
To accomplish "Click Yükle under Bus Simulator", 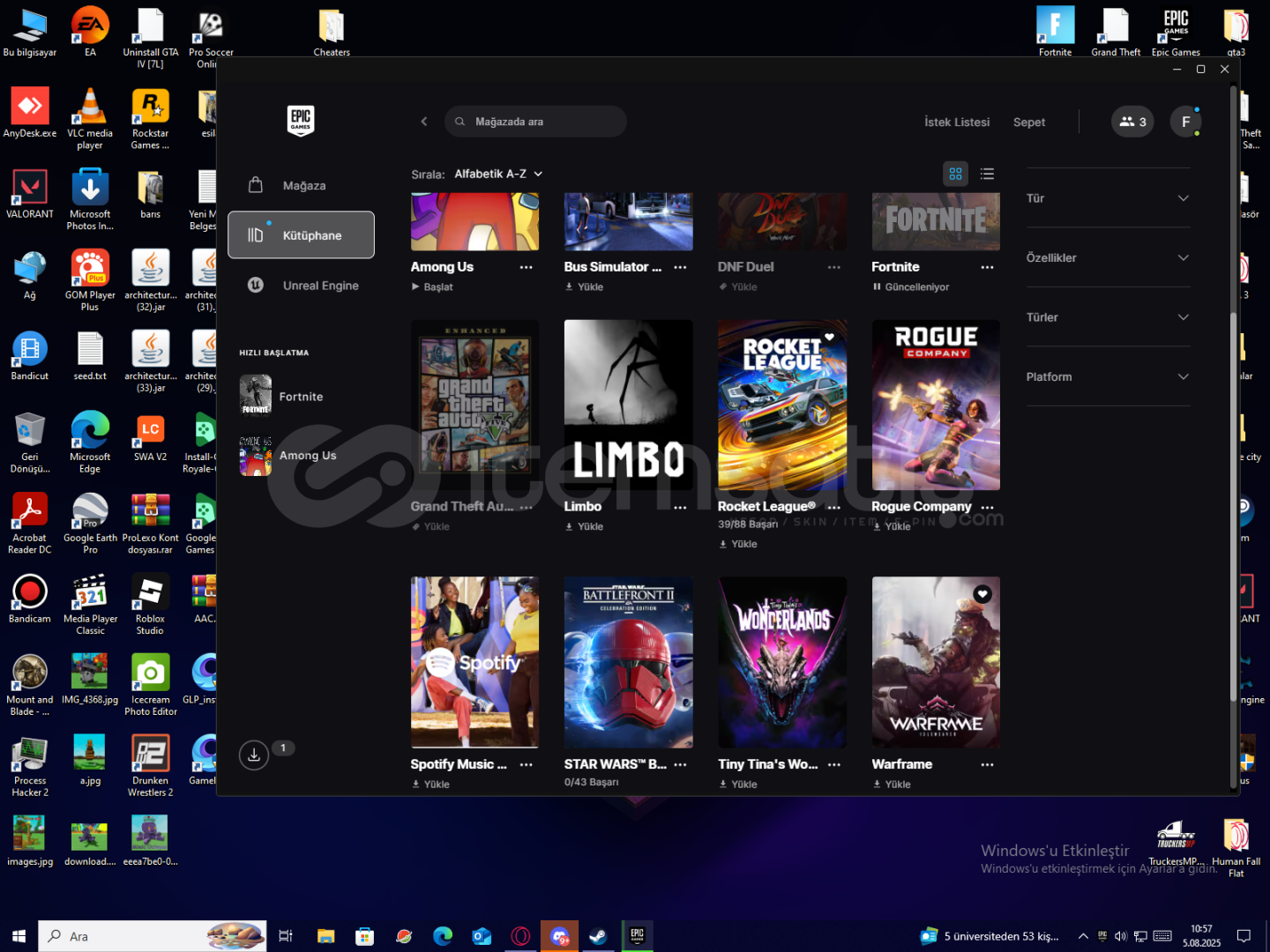I will (x=584, y=286).
